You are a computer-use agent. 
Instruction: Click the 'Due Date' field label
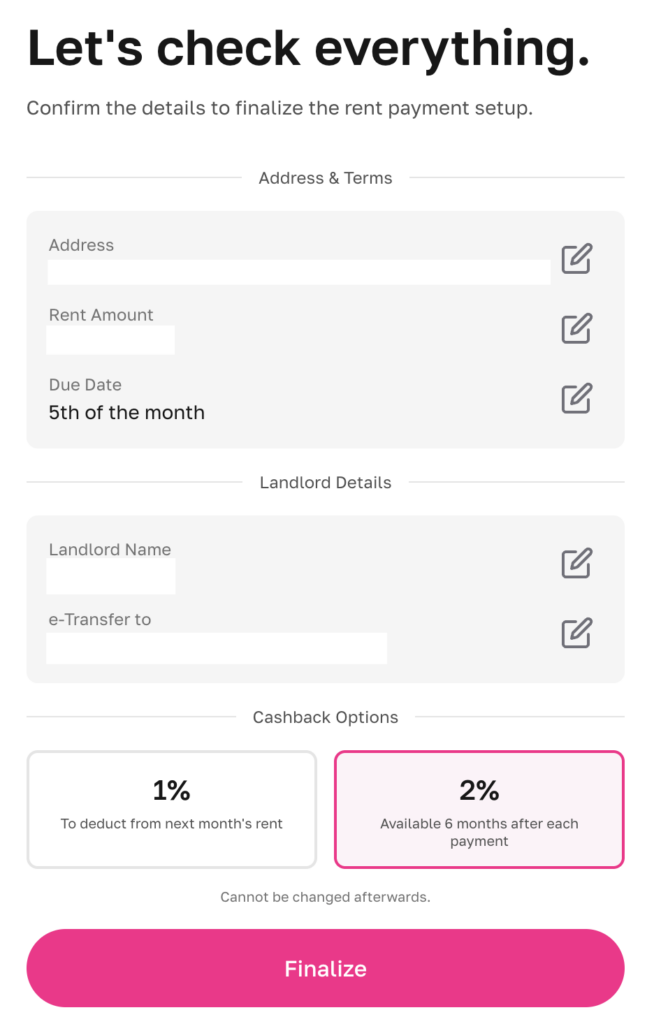(85, 385)
